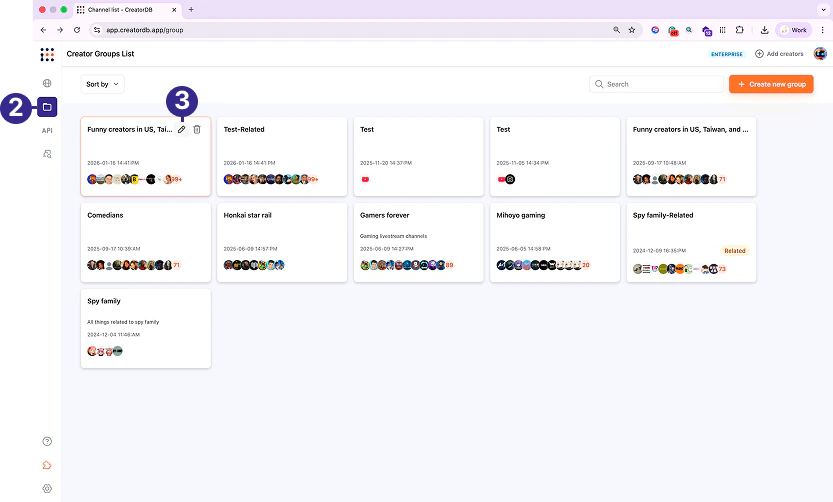The height and width of the screenshot is (502, 833).
Task: Open Funny creators in US, Taiwan, and ... card
Action: pos(691,156)
